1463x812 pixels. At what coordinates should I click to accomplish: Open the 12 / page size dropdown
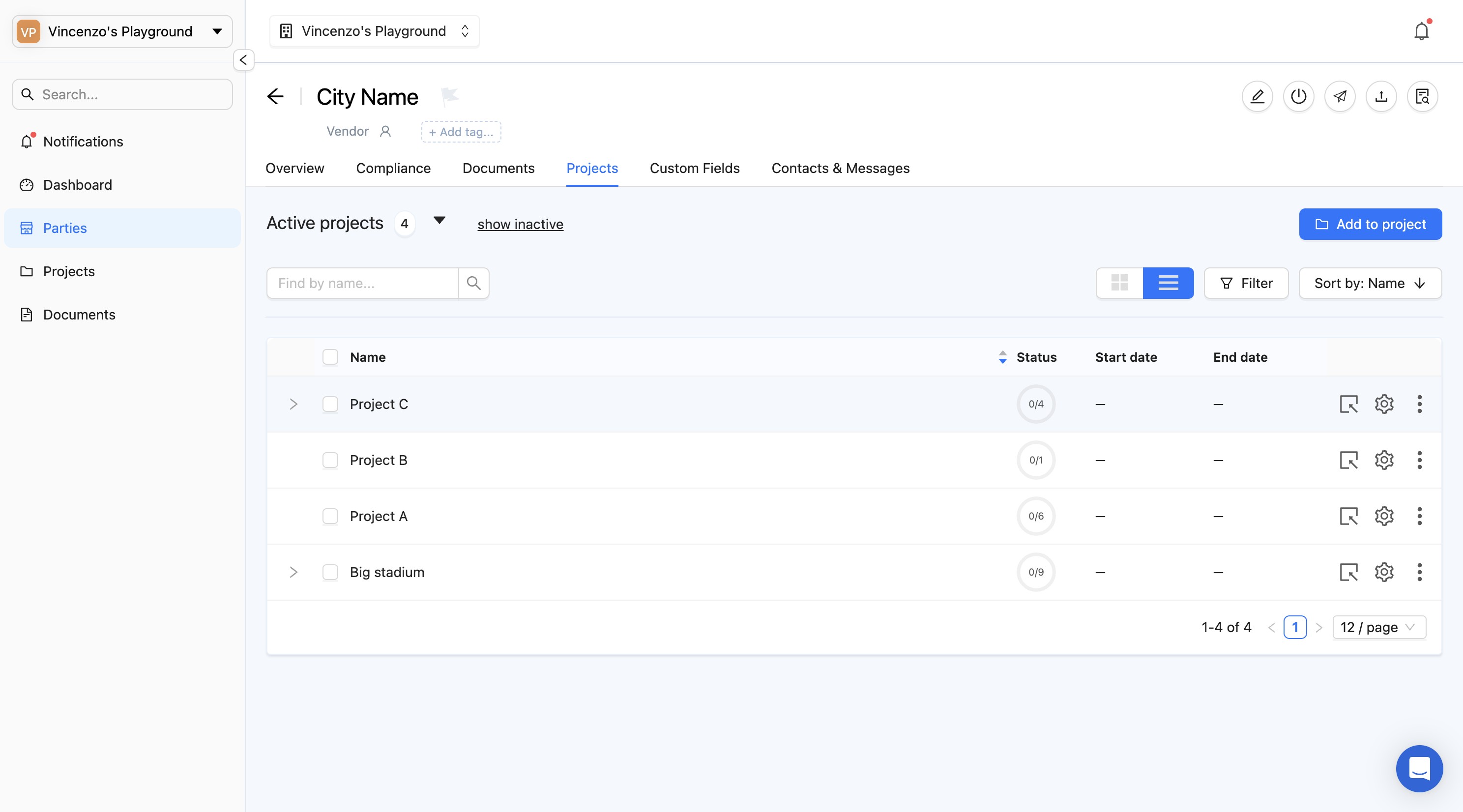click(x=1378, y=628)
